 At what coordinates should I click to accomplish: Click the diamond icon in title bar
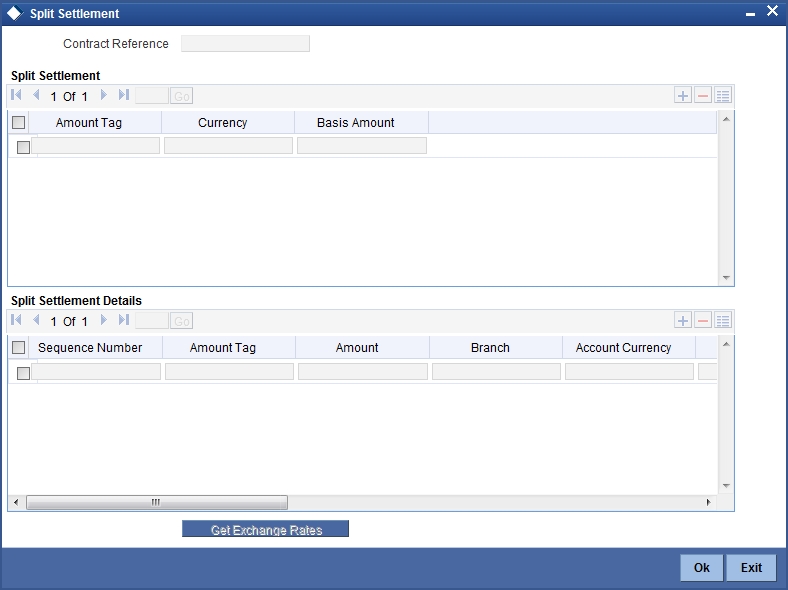click(15, 13)
